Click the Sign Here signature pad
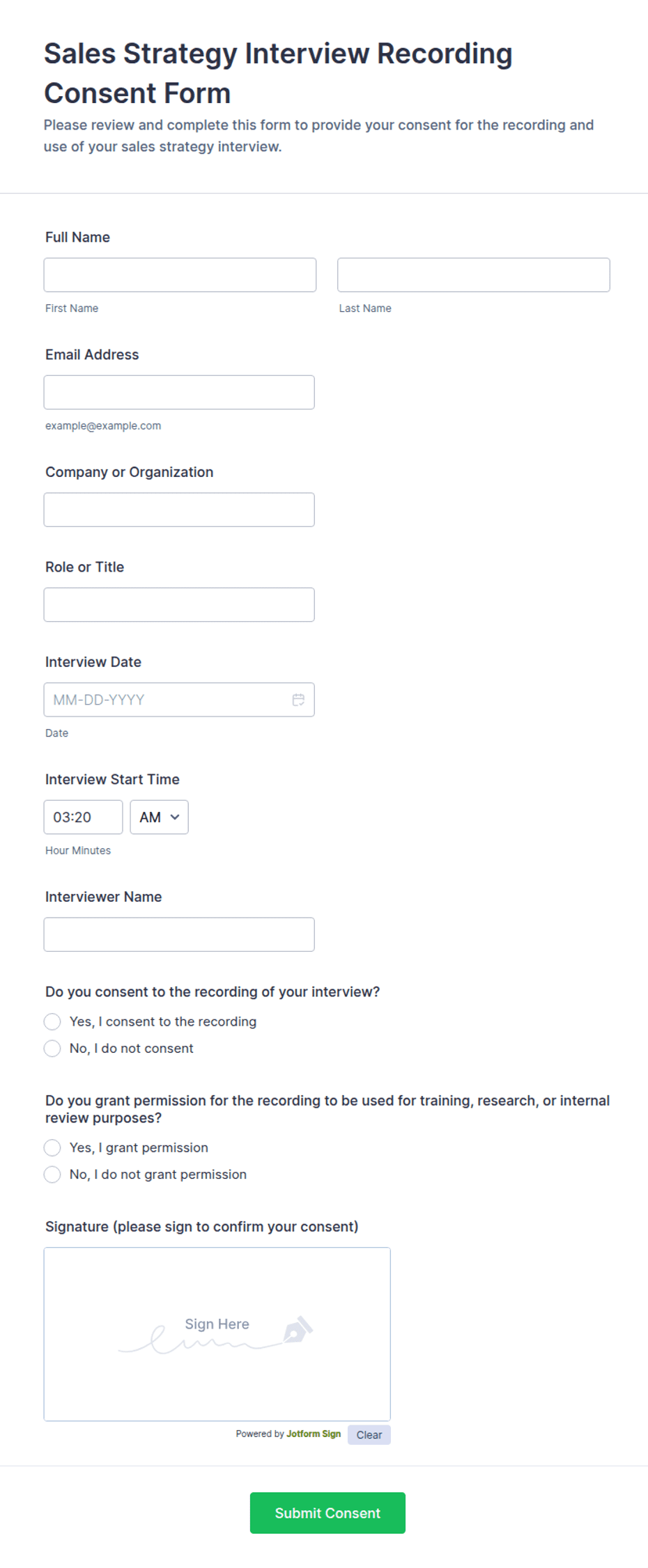This screenshot has width=648, height=1568. tap(217, 1334)
